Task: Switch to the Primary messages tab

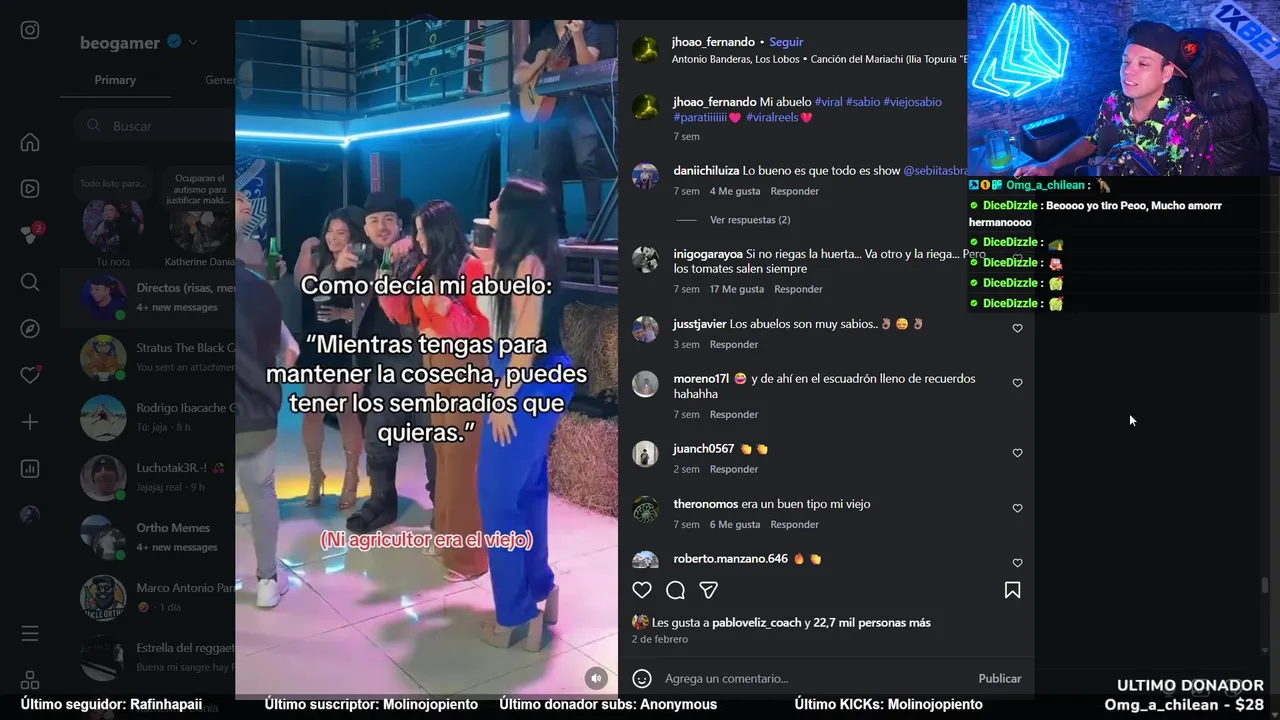Action: pos(115,80)
